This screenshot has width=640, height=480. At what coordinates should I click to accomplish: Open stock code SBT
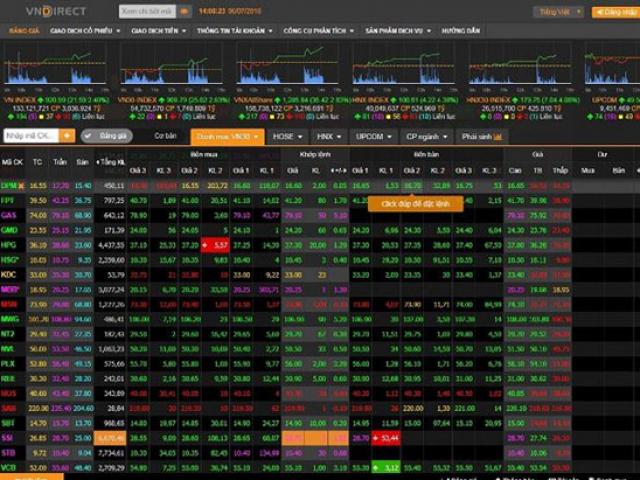8,423
